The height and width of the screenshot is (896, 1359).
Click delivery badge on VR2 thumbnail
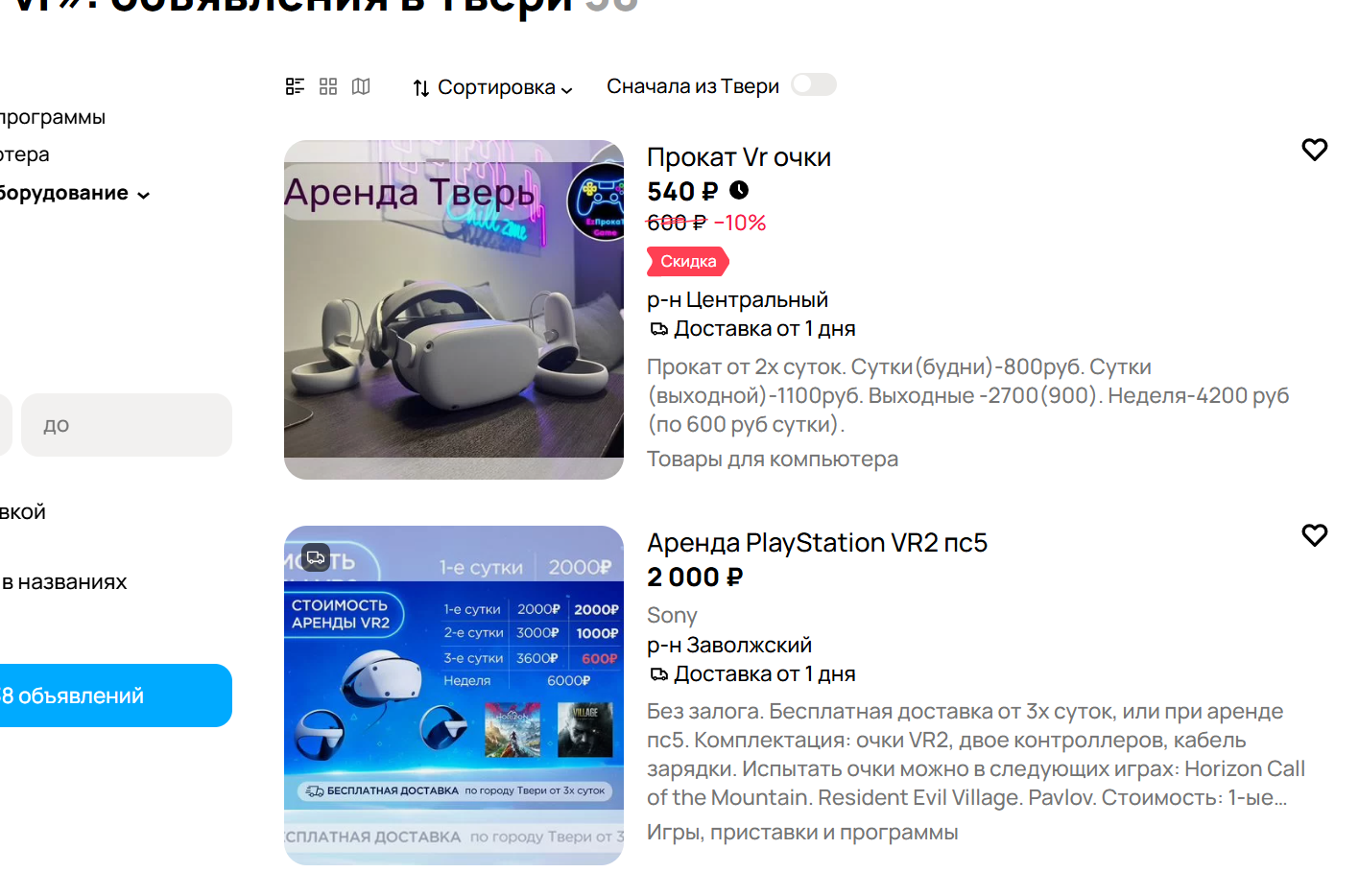(315, 557)
